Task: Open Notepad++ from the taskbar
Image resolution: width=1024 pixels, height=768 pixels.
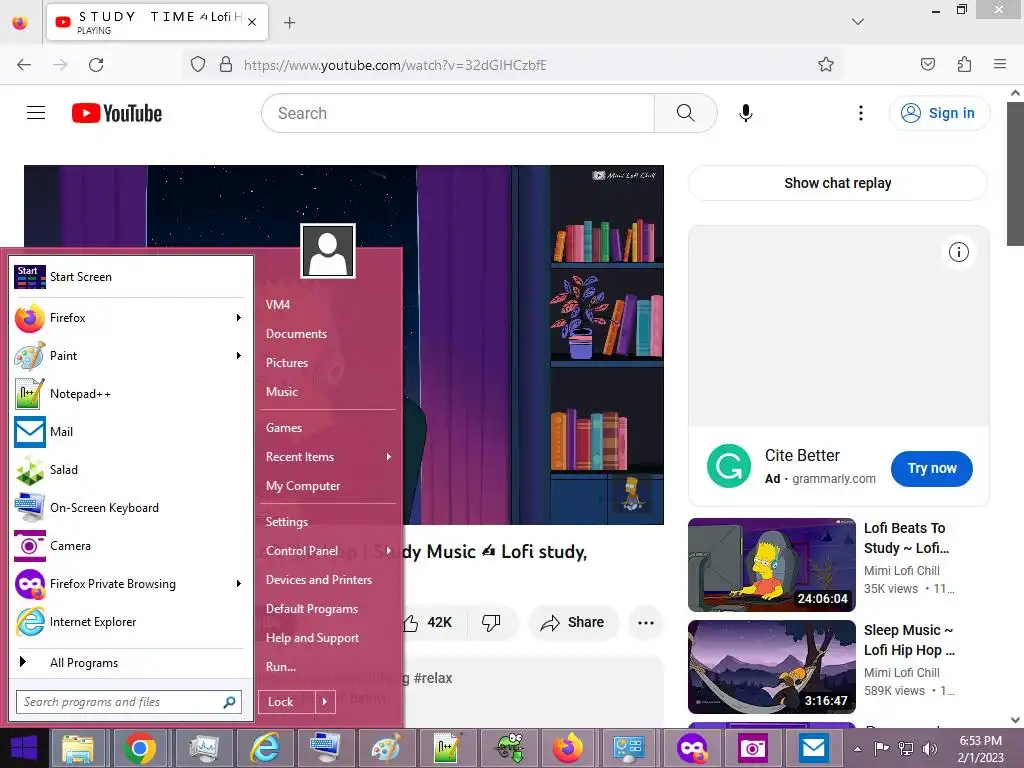Action: (x=447, y=748)
